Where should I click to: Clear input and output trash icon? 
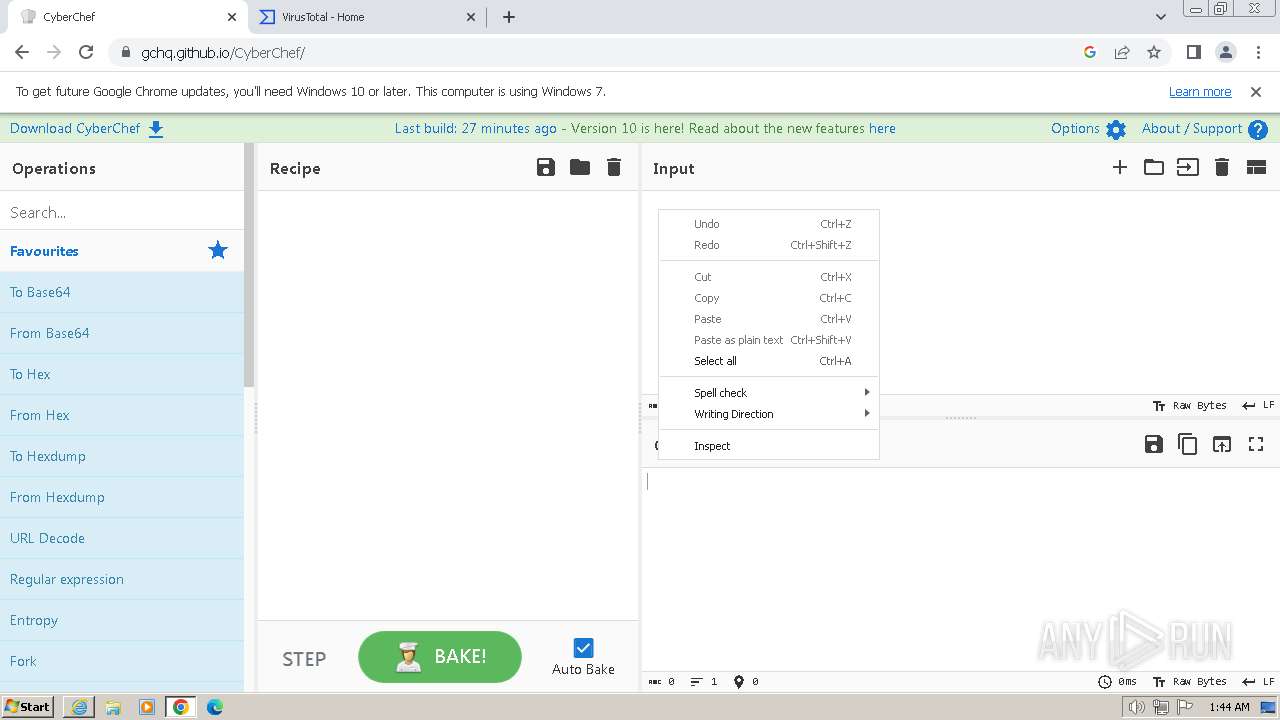pyautogui.click(x=1222, y=168)
